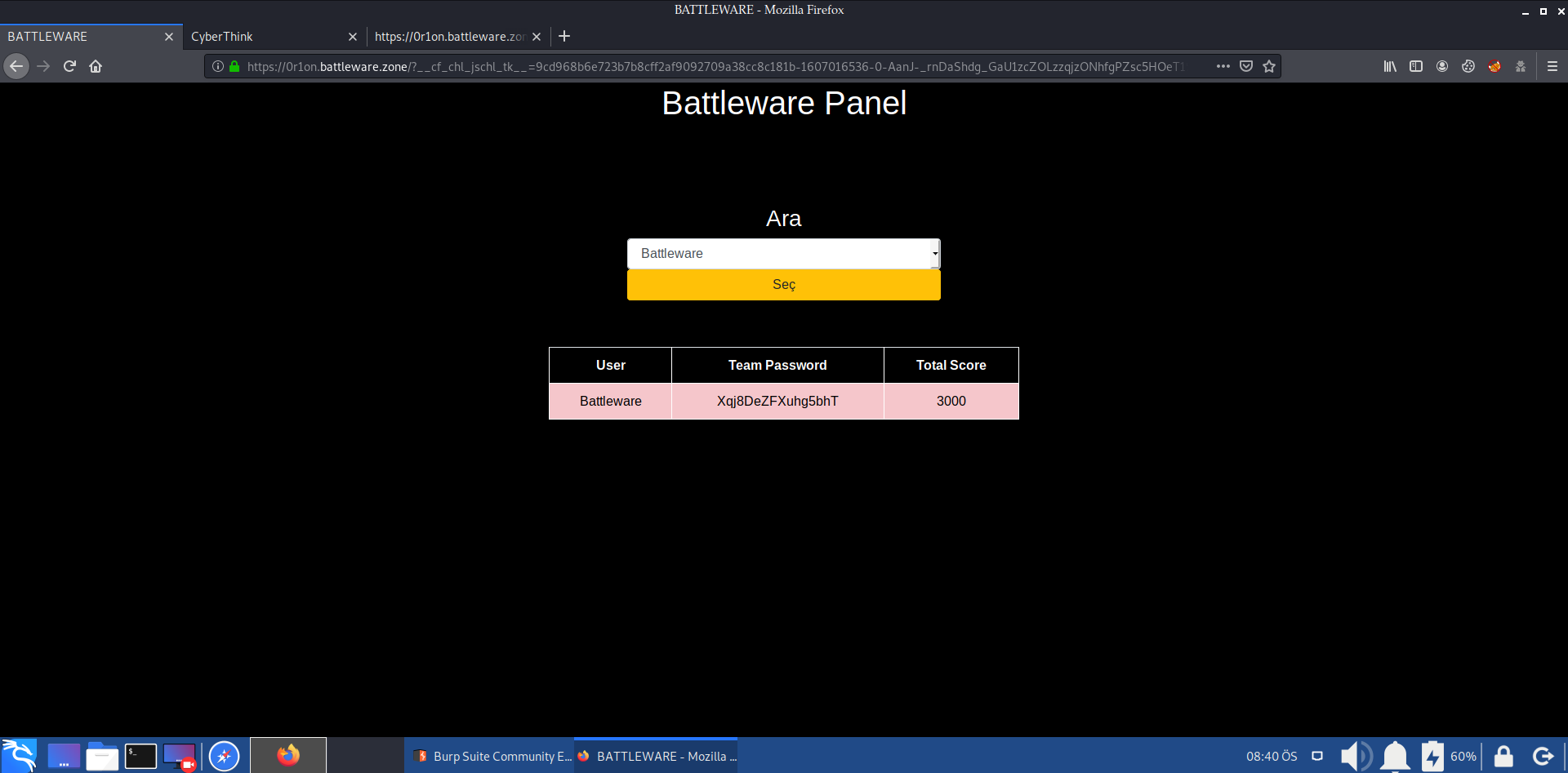Open the Firefox account icon

[x=1441, y=66]
